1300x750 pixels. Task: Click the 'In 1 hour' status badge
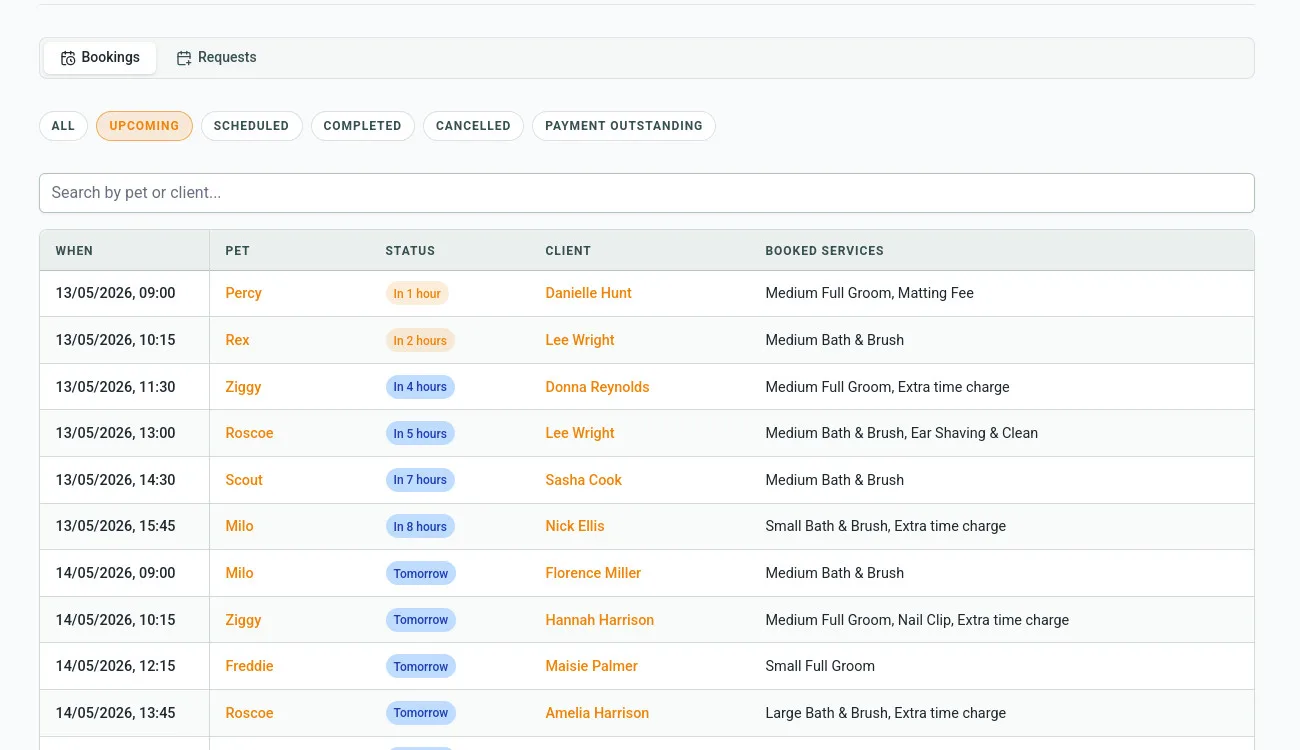[x=417, y=294]
